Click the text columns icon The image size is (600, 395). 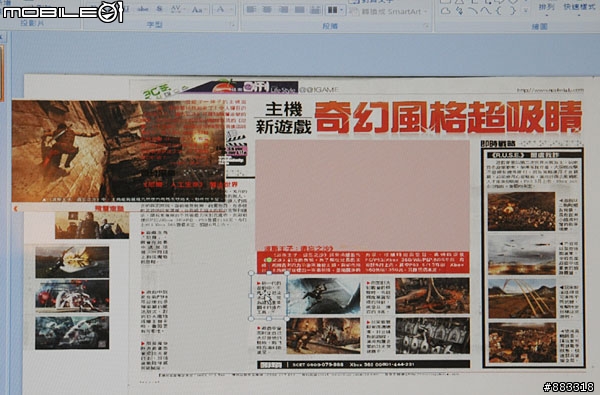click(x=332, y=10)
